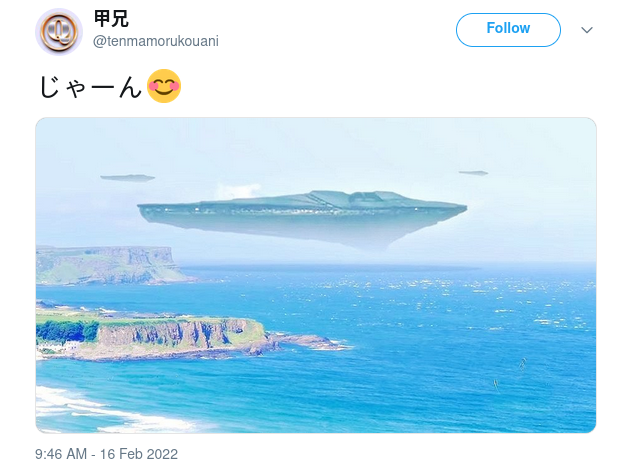This screenshot has width=630, height=468.
Task: Select the じゃーん tweet text
Action: click(91, 87)
